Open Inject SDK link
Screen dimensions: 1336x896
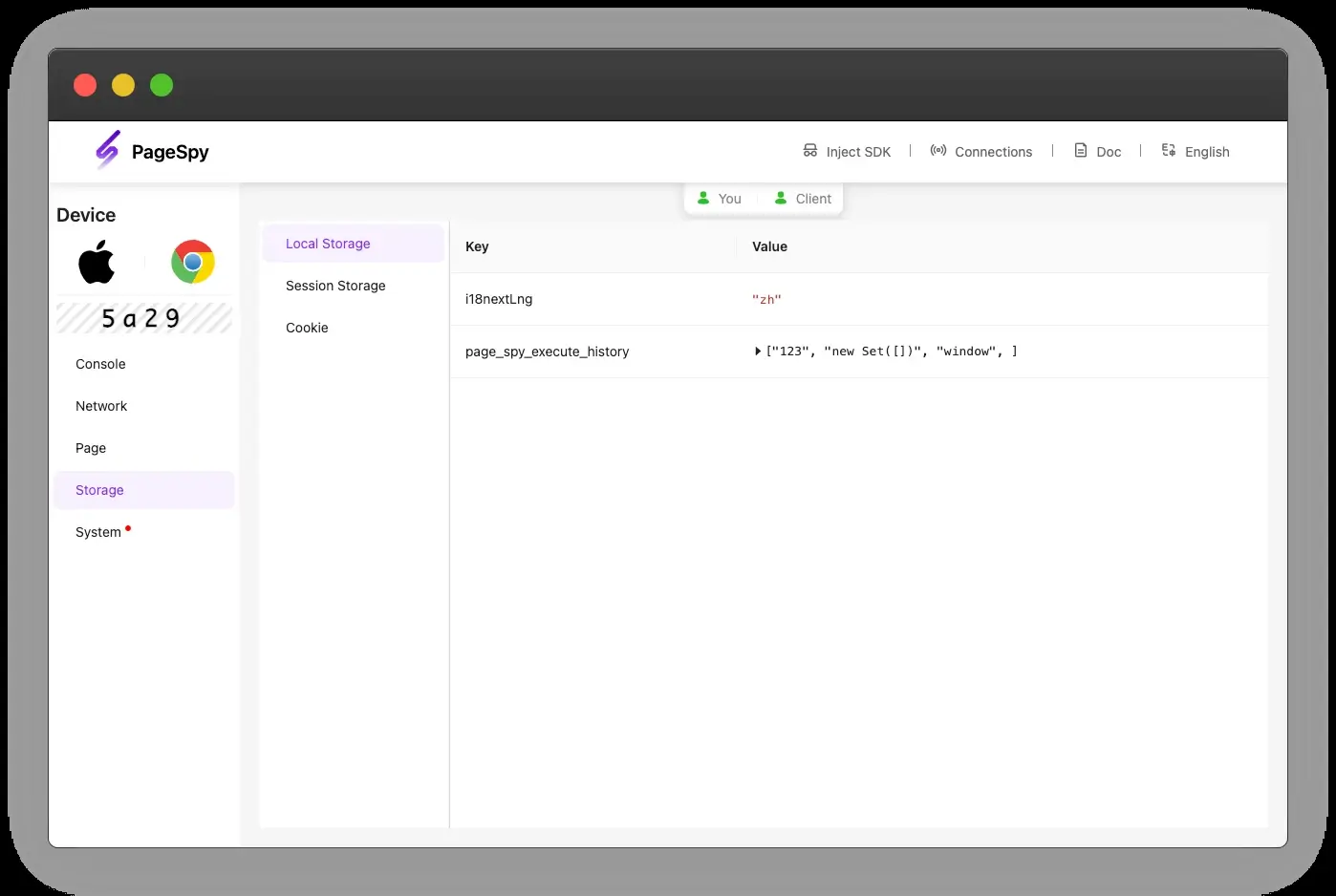(847, 151)
